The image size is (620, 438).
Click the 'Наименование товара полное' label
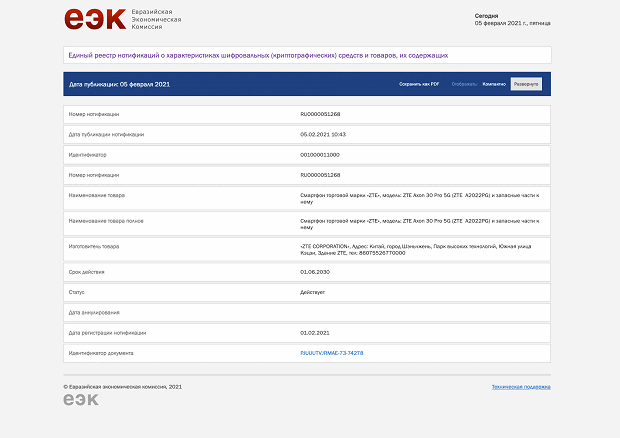click(106, 221)
